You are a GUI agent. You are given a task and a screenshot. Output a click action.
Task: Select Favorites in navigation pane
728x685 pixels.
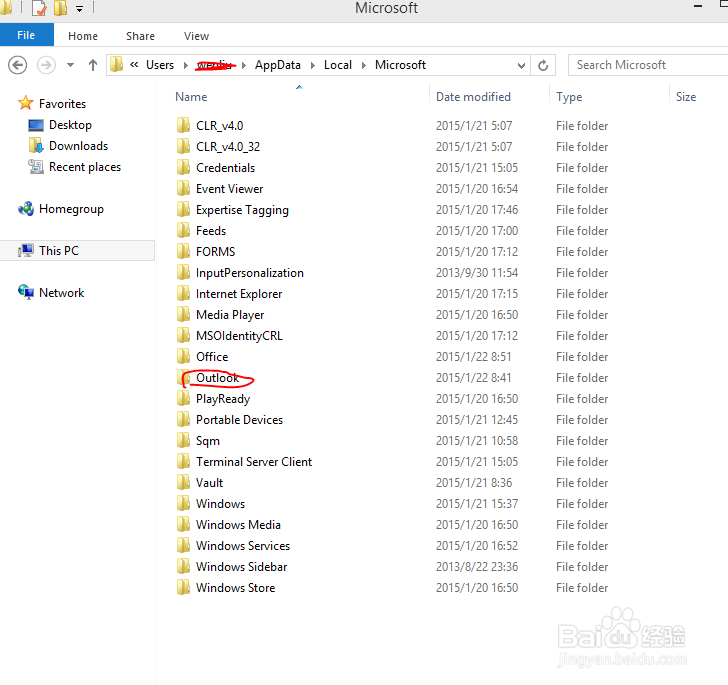coord(62,104)
